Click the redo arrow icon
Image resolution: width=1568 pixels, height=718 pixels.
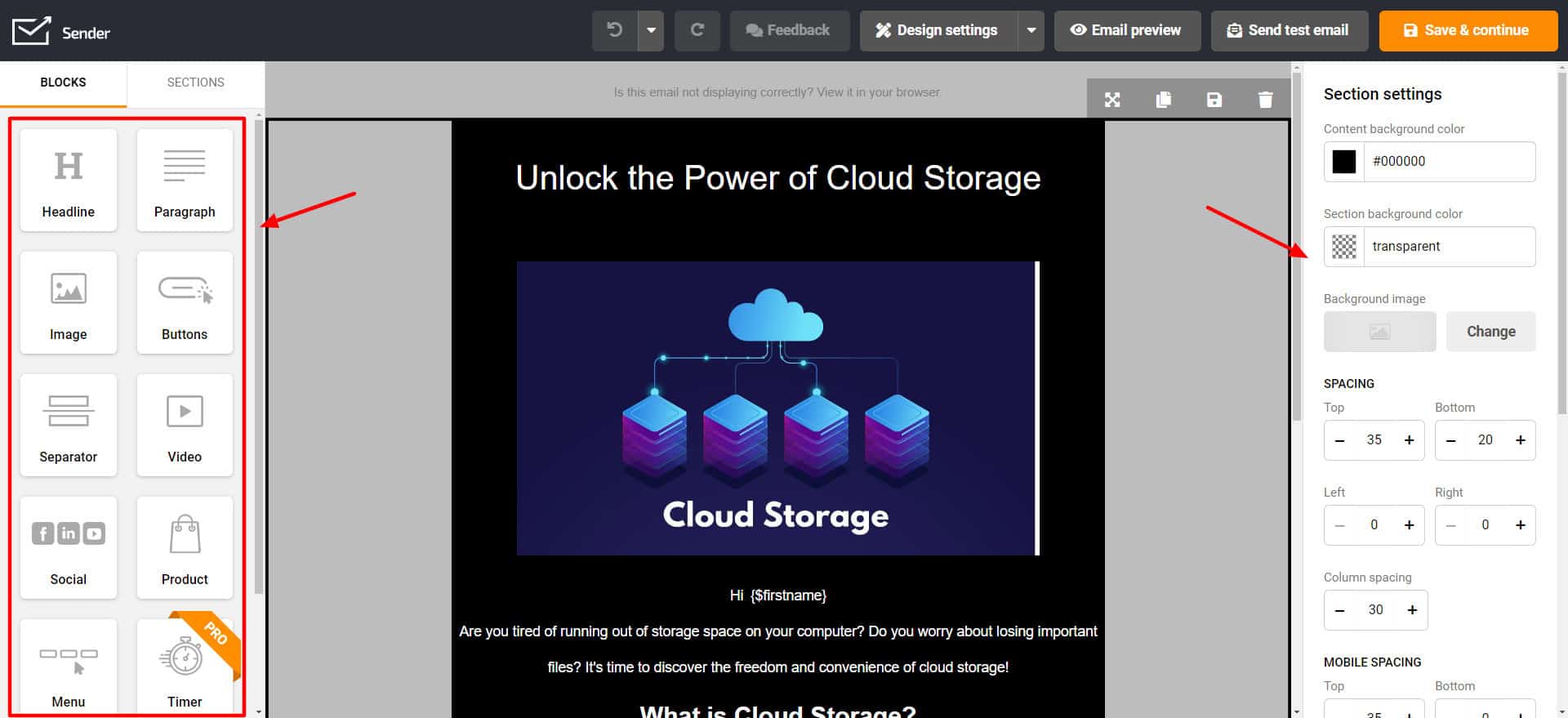tap(697, 30)
